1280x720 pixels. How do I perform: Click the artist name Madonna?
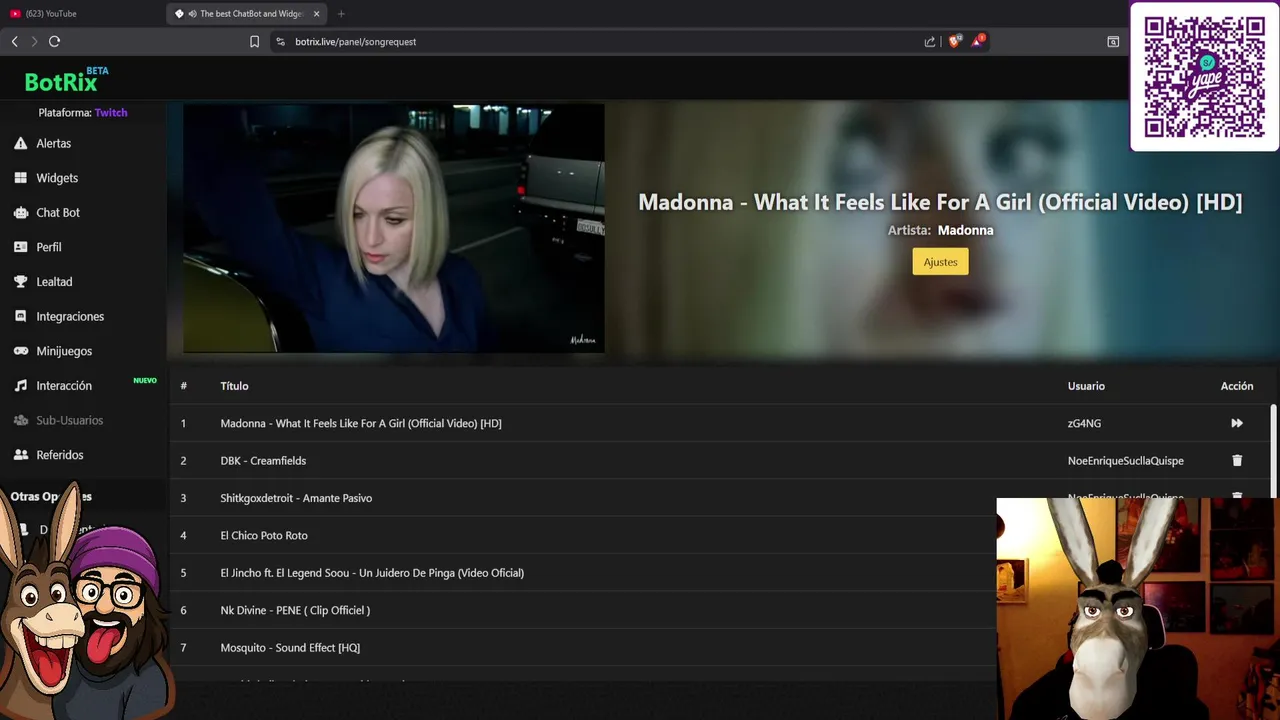[965, 230]
